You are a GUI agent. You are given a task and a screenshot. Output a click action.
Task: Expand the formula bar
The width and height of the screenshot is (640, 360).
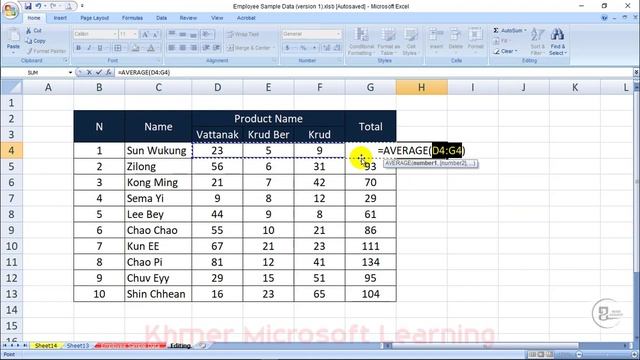click(x=636, y=72)
